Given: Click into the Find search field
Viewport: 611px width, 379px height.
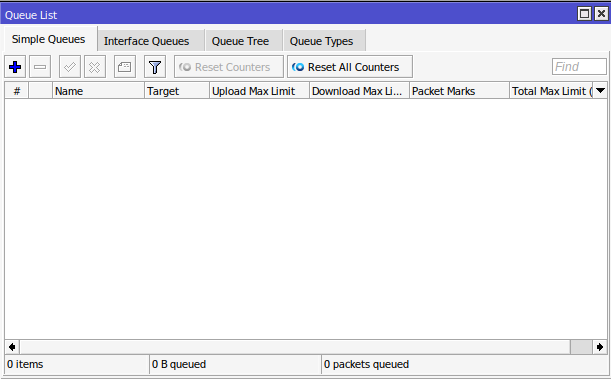Looking at the screenshot, I should [579, 67].
